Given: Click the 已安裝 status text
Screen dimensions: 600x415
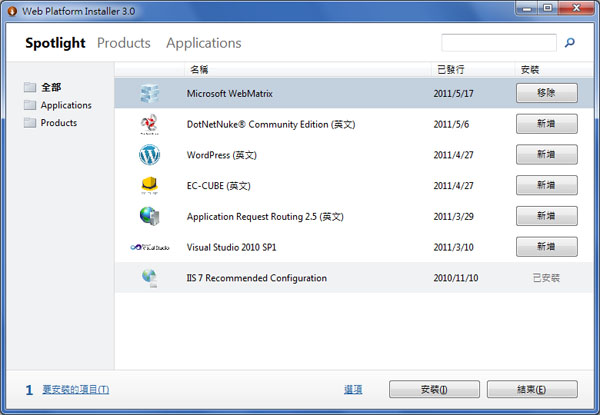Looking at the screenshot, I should click(x=546, y=278).
